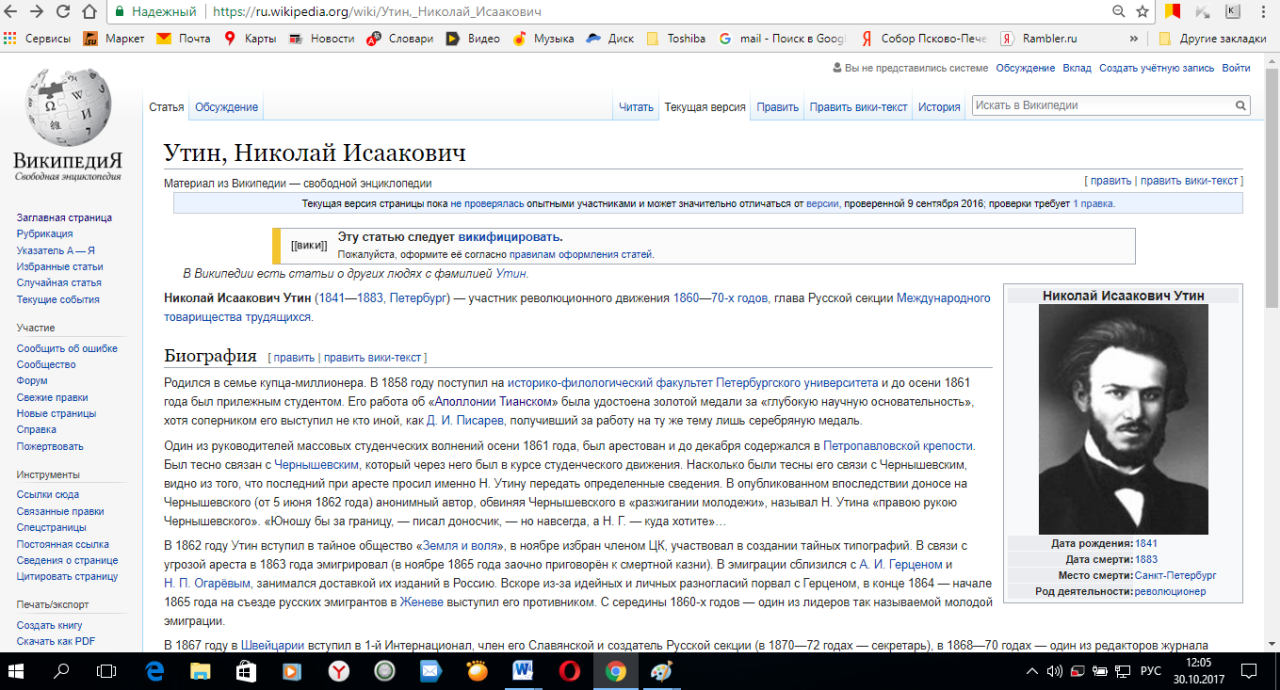Image resolution: width=1280 pixels, height=690 pixels.
Task: Open the Вклад link at top
Action: (1077, 68)
